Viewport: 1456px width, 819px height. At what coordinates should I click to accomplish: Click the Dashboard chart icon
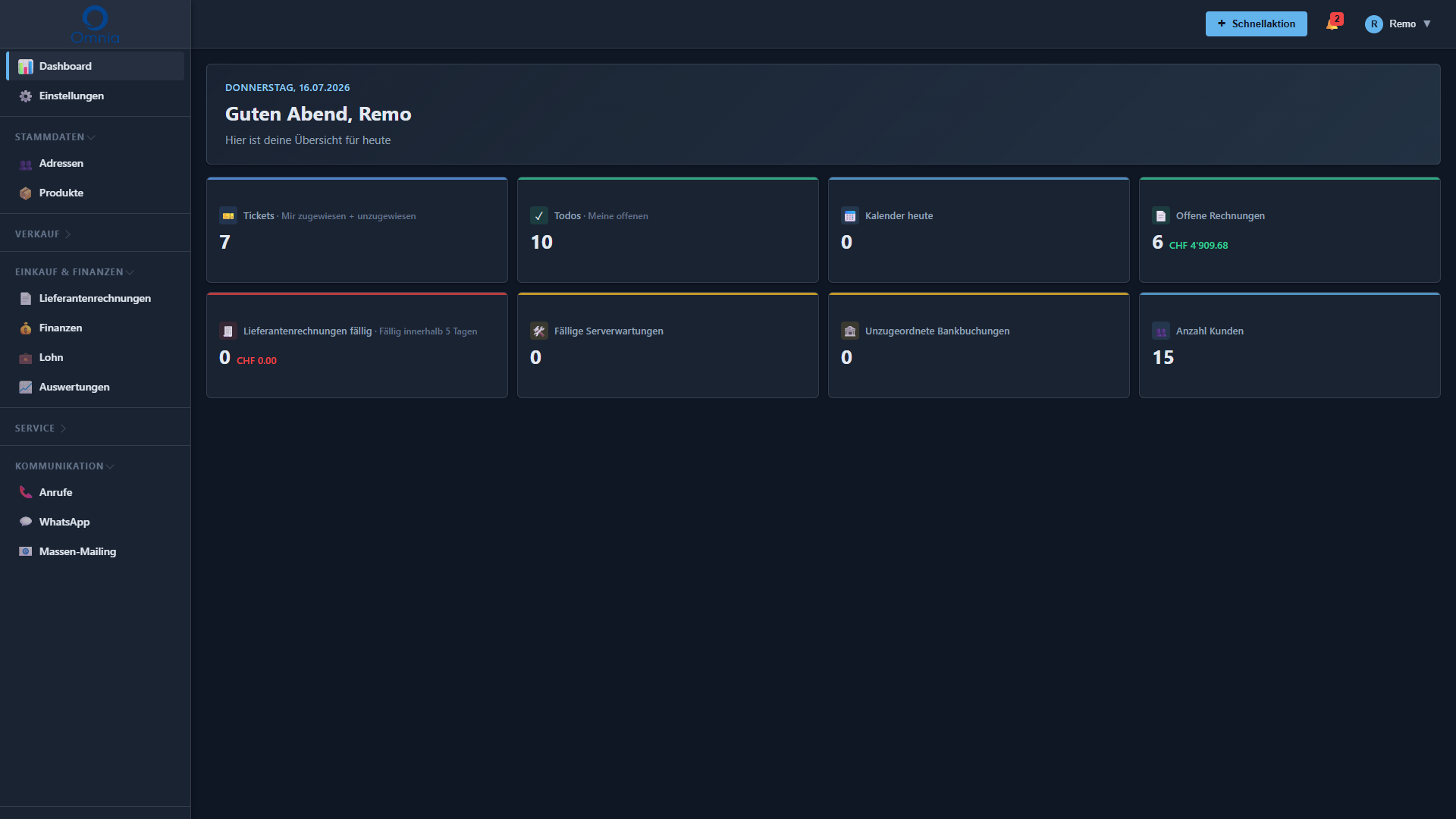(26, 67)
